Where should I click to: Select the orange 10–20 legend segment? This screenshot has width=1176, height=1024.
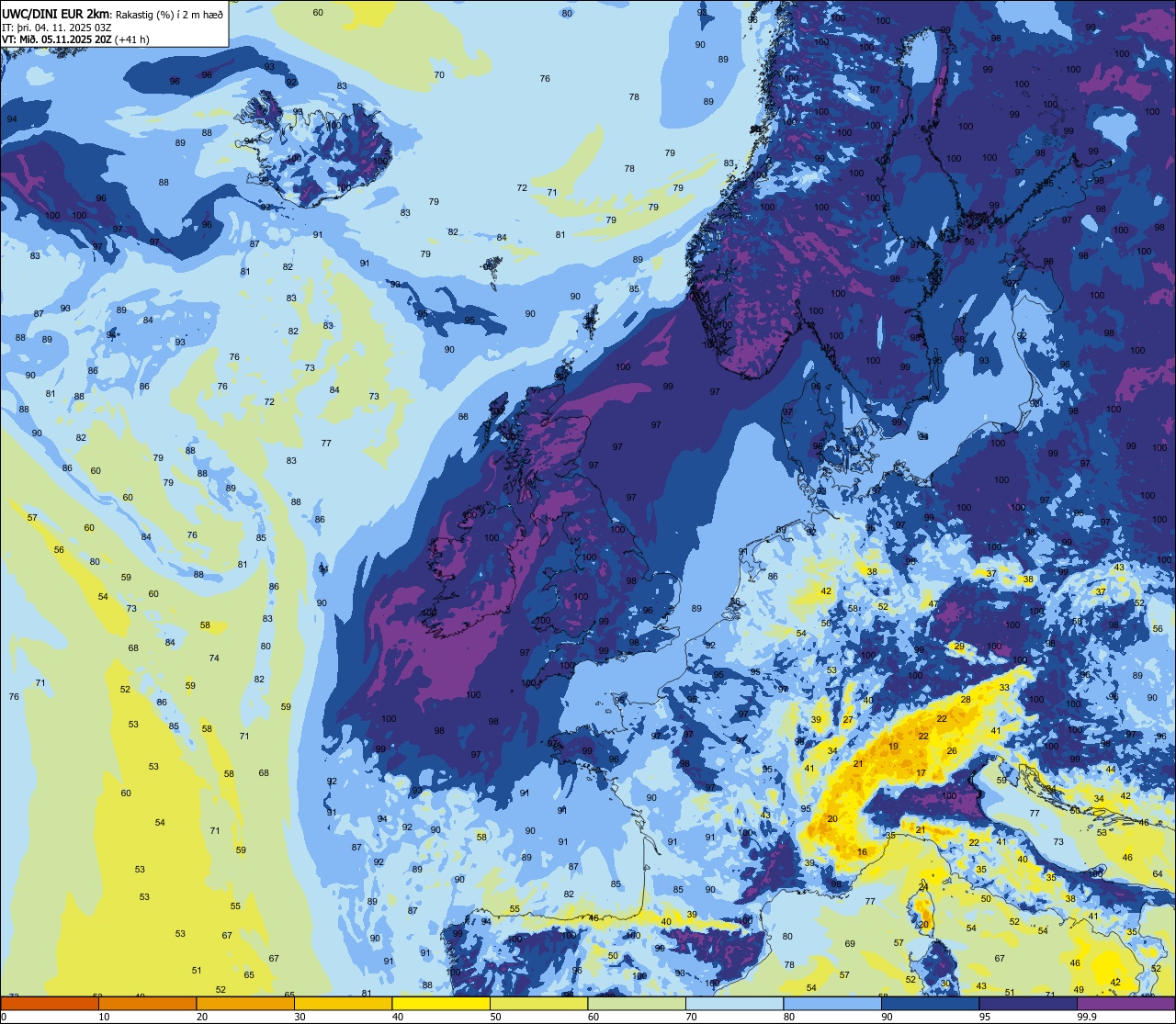point(147,1004)
